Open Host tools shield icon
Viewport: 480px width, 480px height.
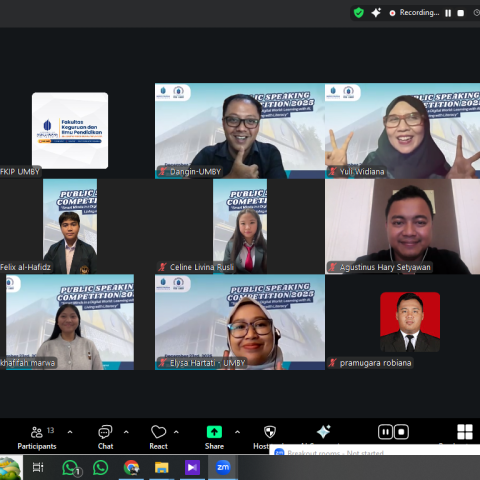(x=270, y=432)
